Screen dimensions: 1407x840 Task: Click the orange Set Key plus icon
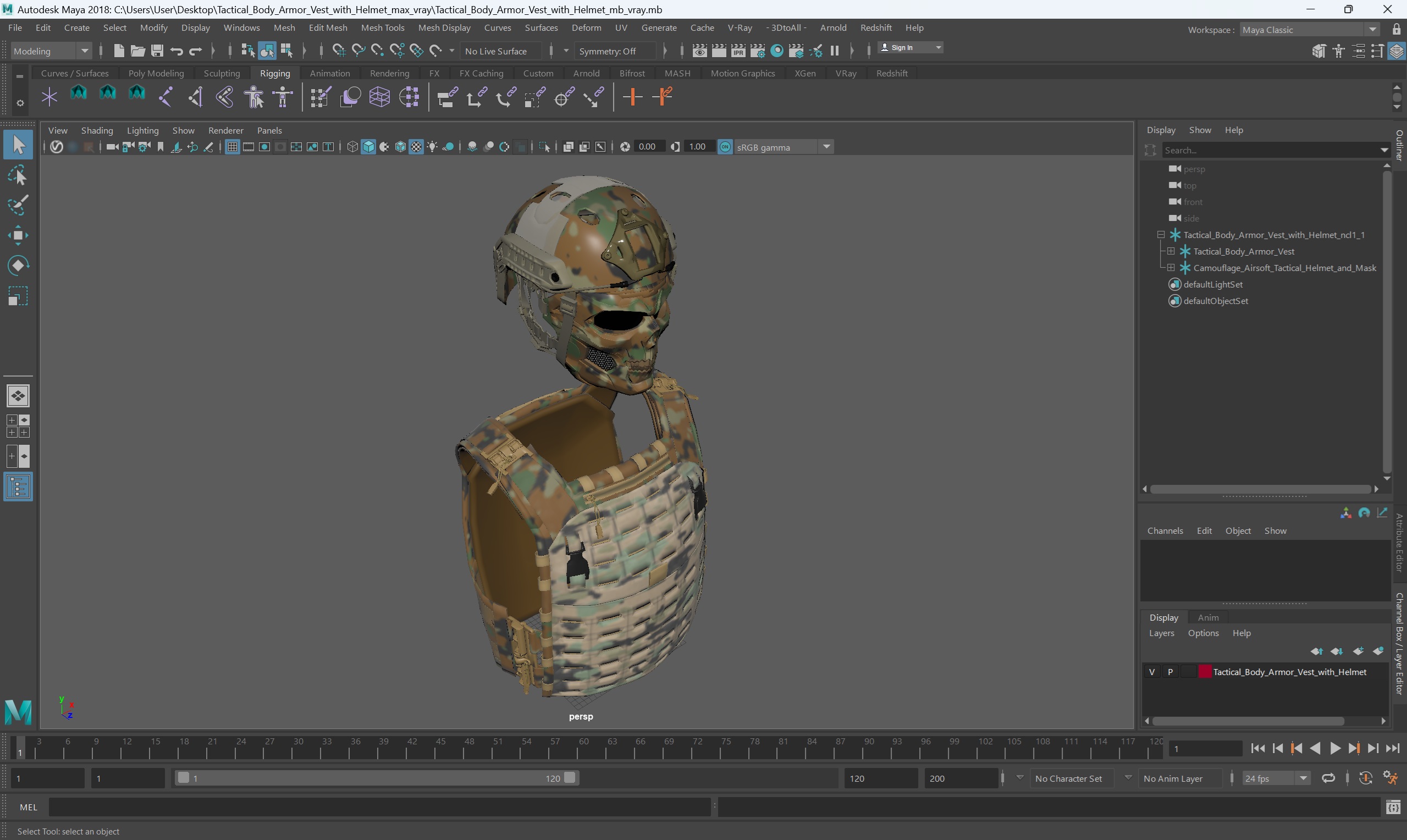coord(632,97)
